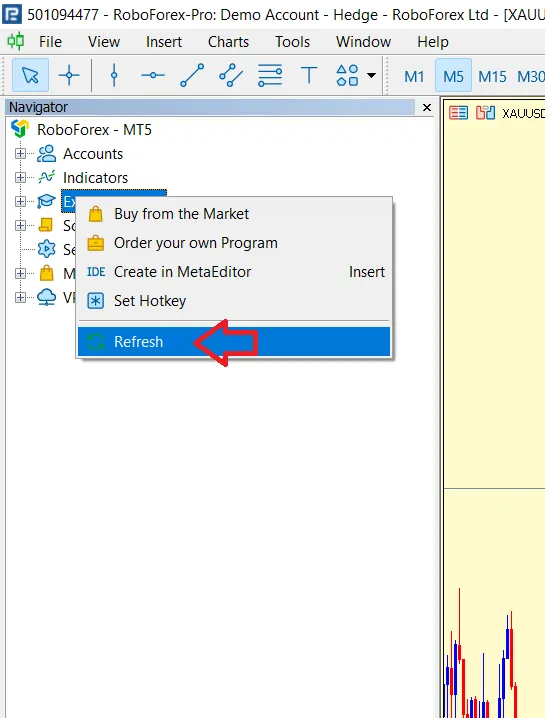Click the IDE MetaEditor icon
Screen dimensions: 545x718
[x=96, y=272]
